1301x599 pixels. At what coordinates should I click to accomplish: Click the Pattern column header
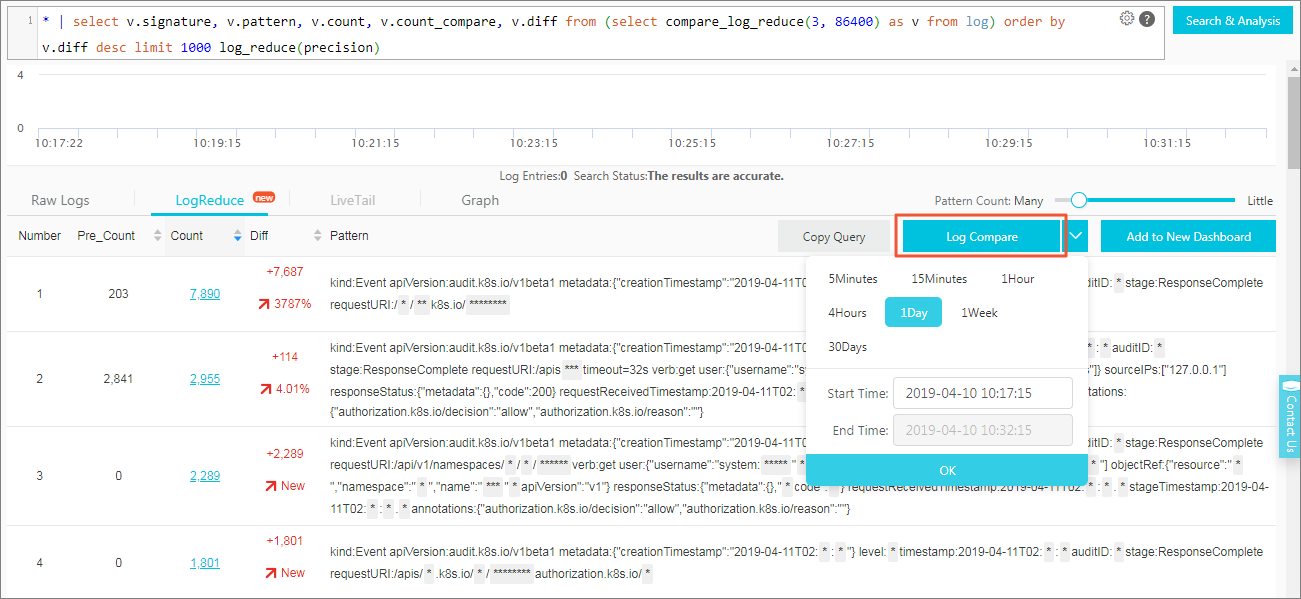click(349, 236)
